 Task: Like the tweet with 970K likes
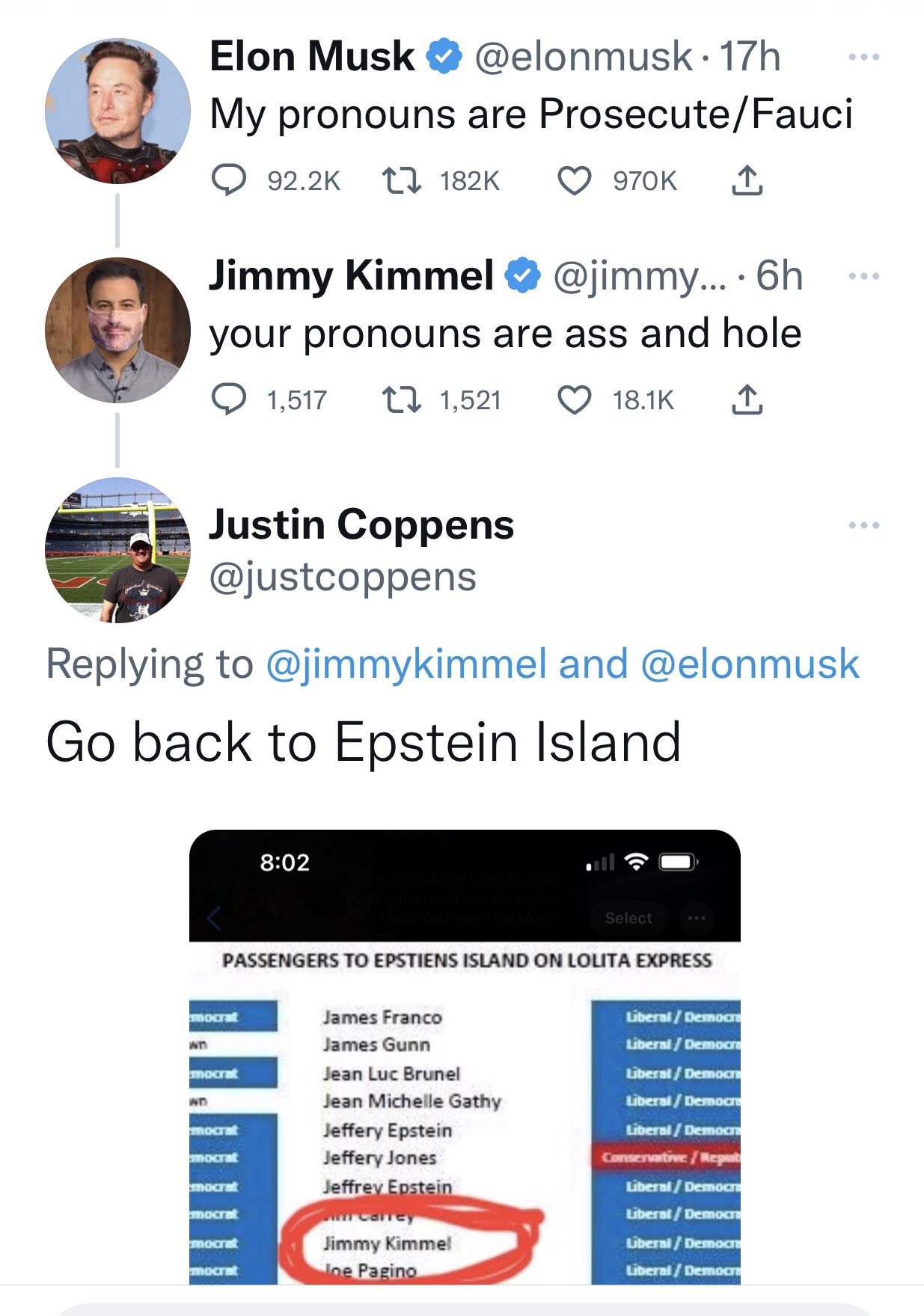pyautogui.click(x=575, y=180)
